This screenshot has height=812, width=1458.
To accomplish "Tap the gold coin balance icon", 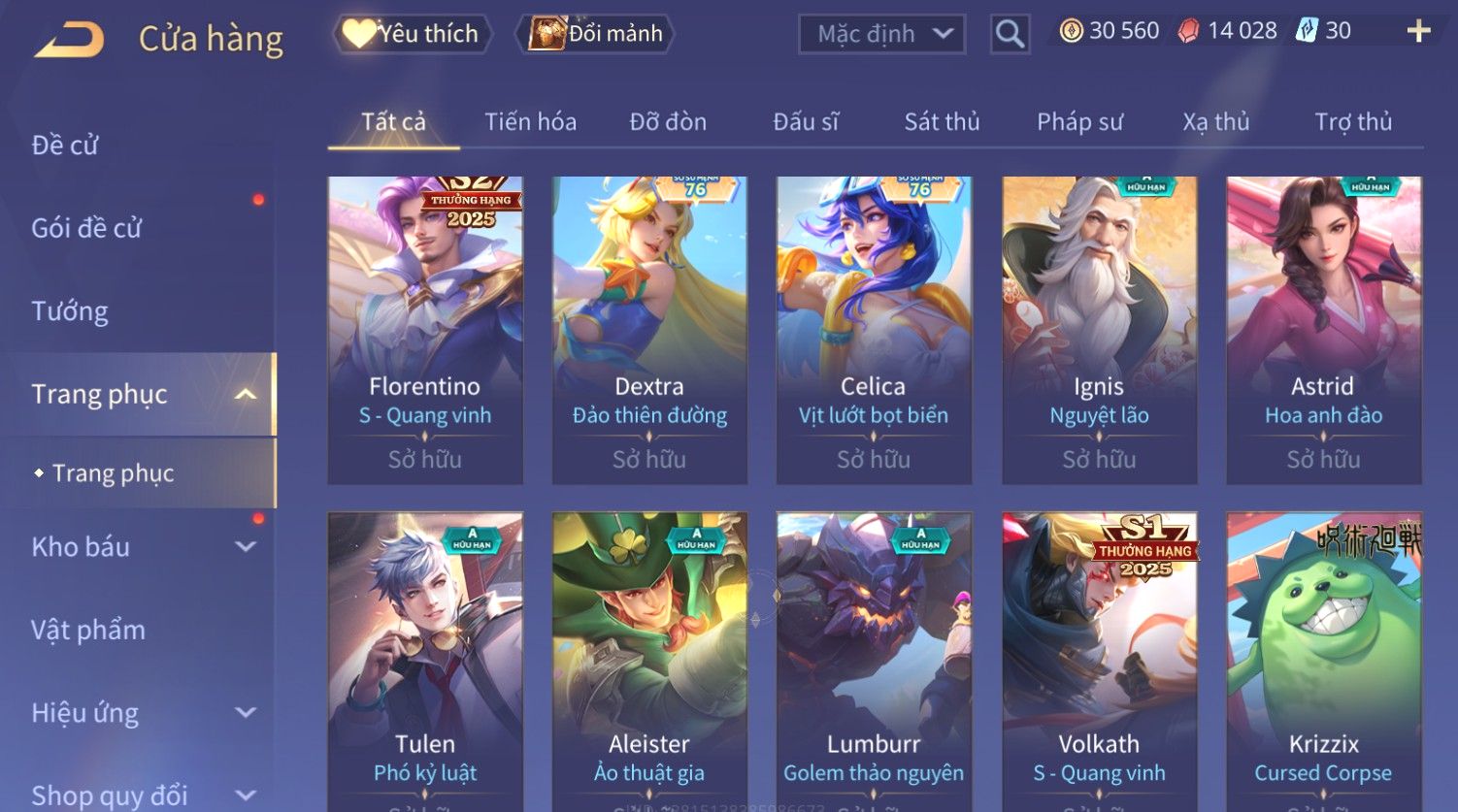I will [1071, 31].
